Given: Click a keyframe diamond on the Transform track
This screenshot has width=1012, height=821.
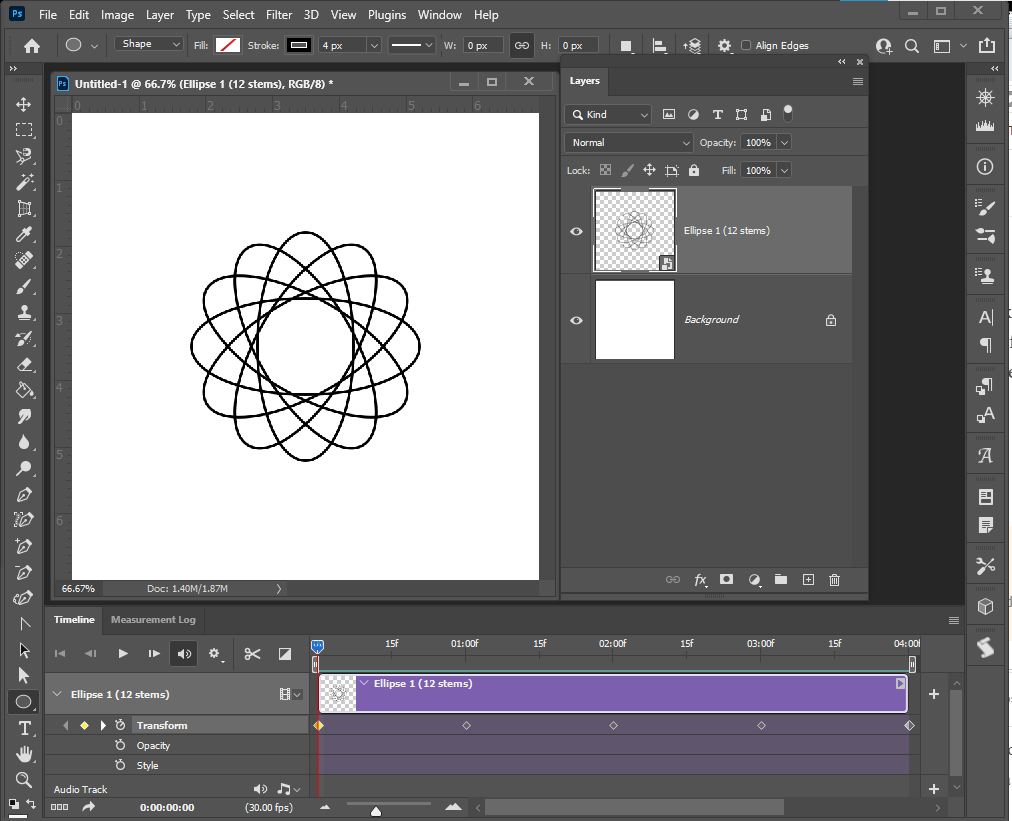Looking at the screenshot, I should pyautogui.click(x=466, y=725).
